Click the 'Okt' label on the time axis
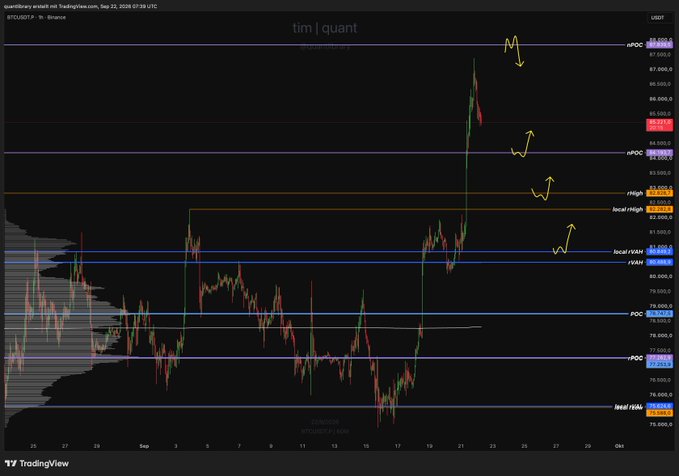This screenshot has height=476, width=679. coord(619,446)
